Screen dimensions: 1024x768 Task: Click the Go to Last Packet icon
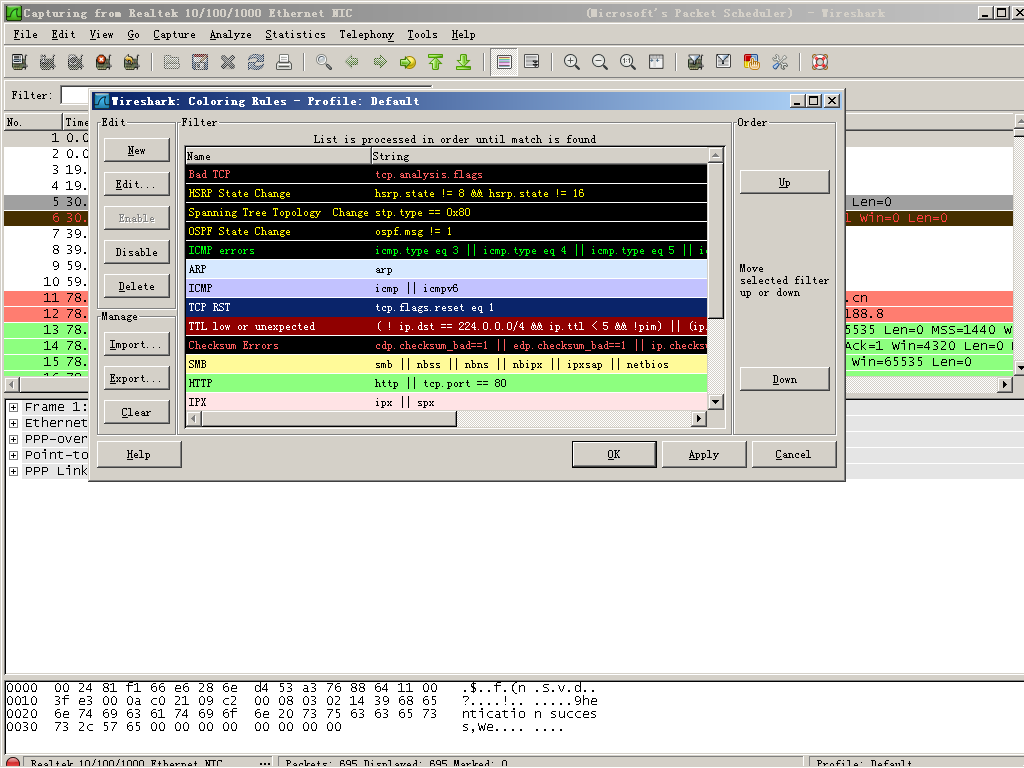[463, 62]
